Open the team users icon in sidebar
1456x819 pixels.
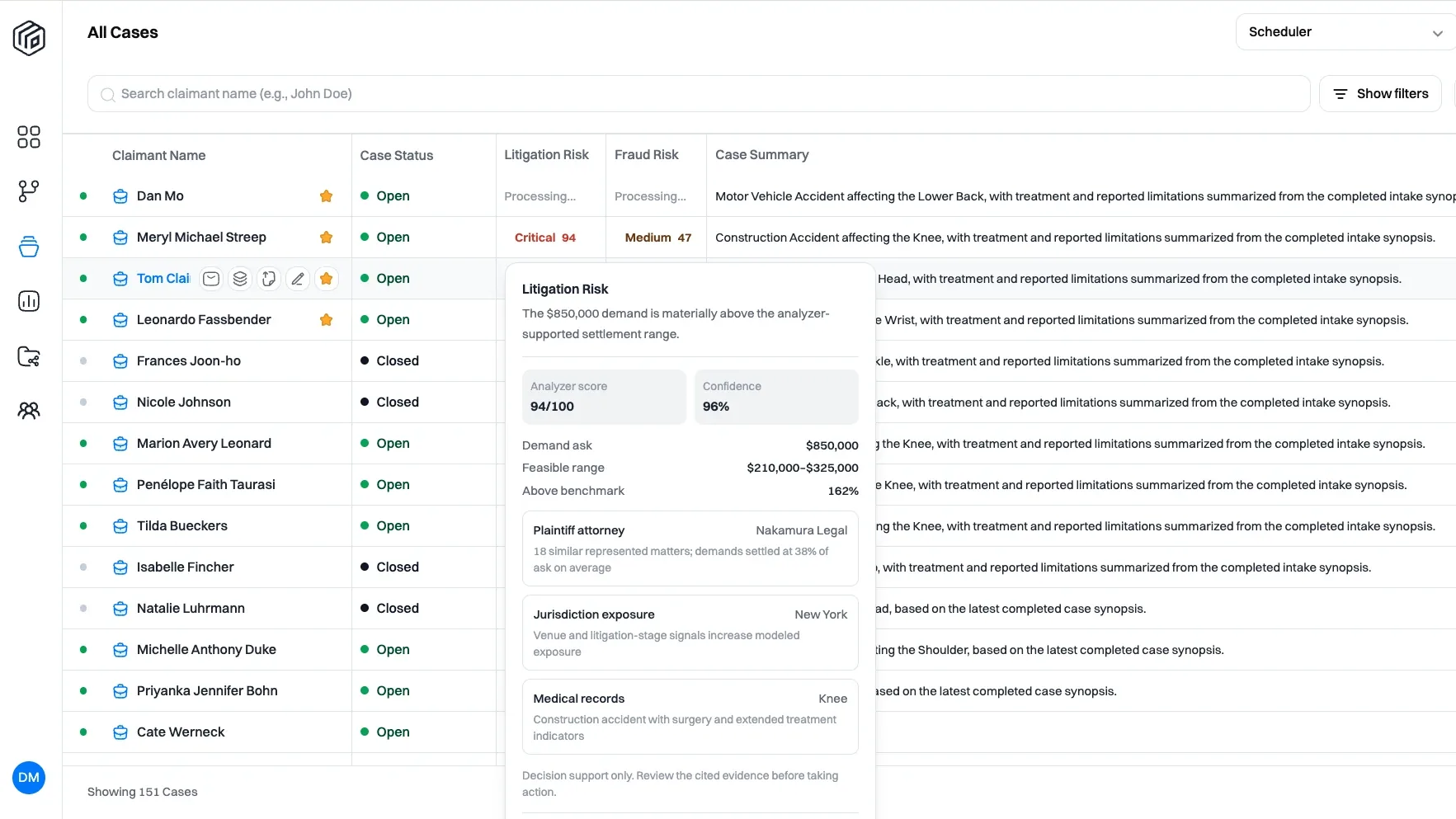[x=29, y=411]
